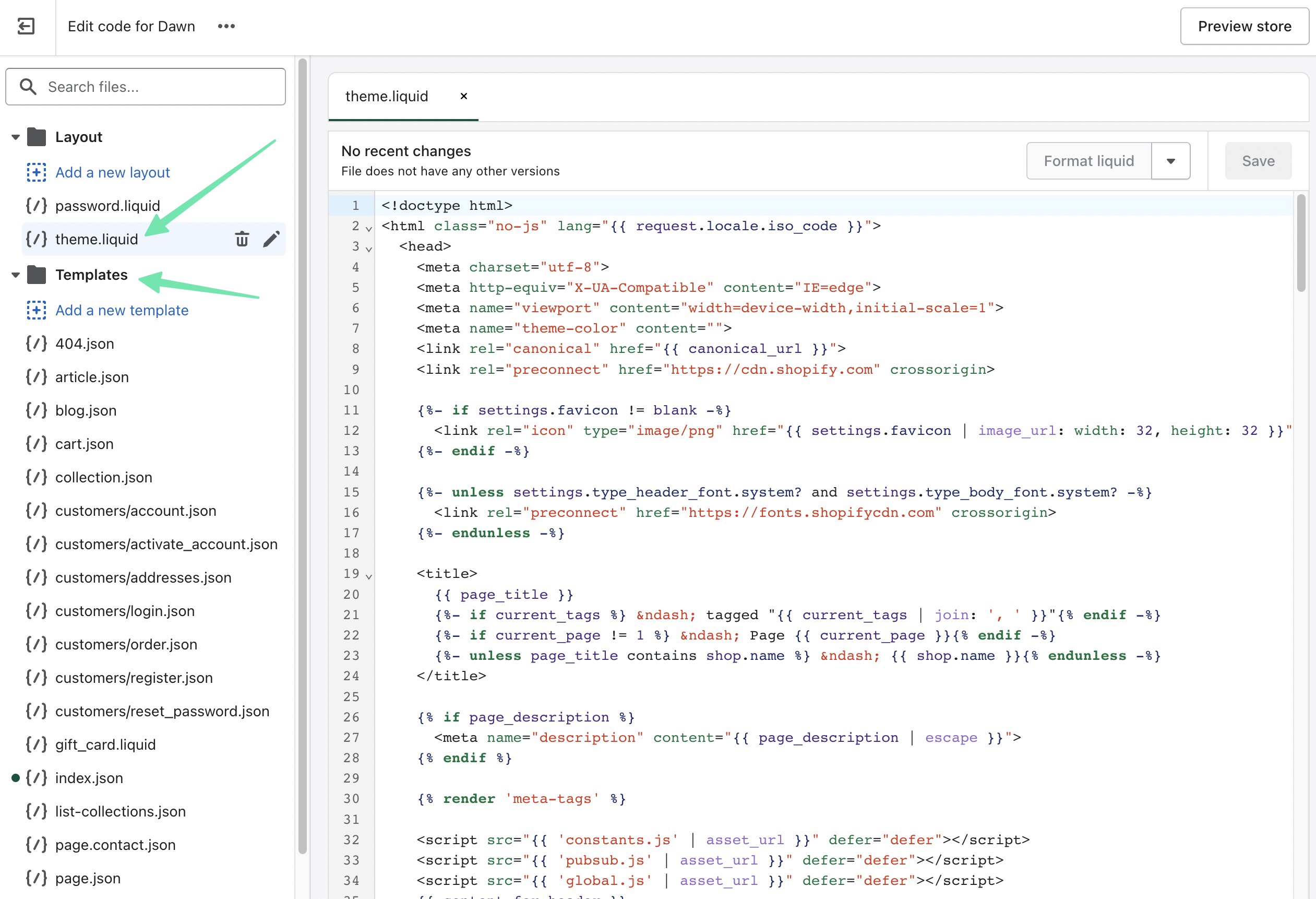Delete theme.liquid using the trash icon
This screenshot has width=1316, height=899.
click(x=242, y=239)
